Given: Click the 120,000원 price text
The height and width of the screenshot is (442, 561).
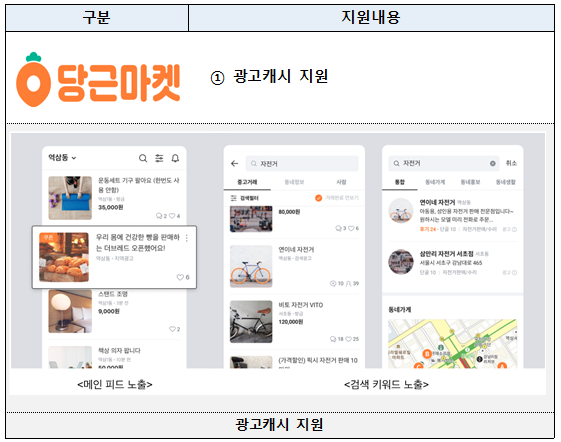Looking at the screenshot, I should coord(291,322).
